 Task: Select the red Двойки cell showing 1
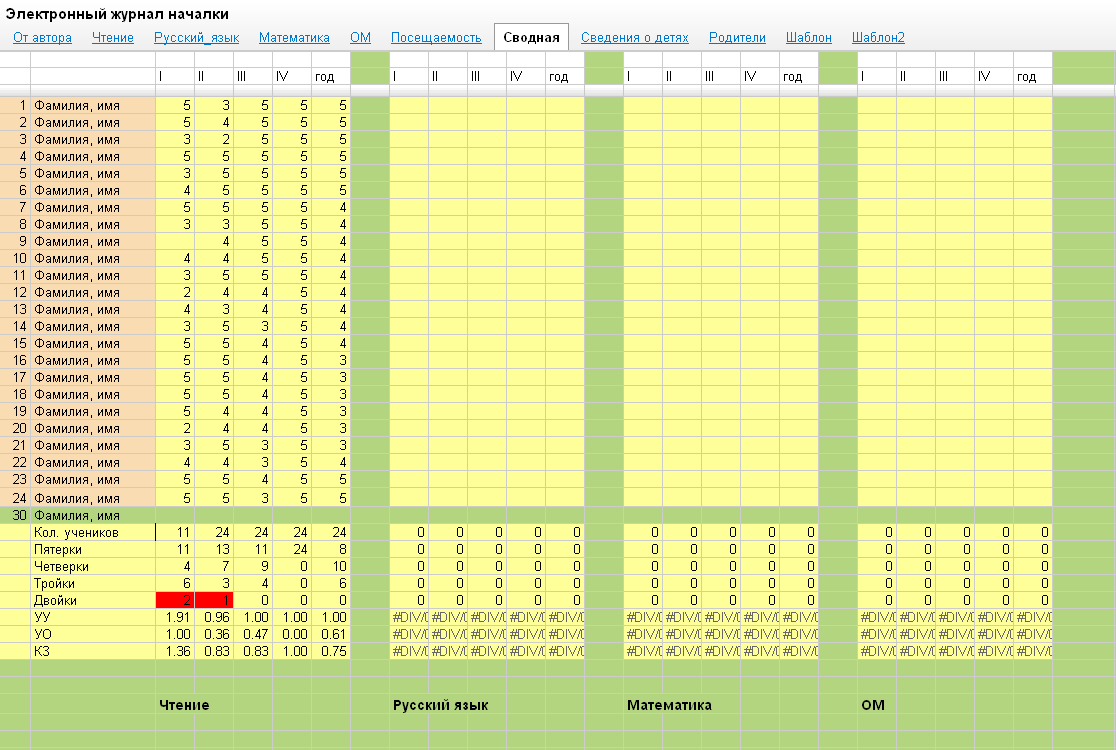214,600
